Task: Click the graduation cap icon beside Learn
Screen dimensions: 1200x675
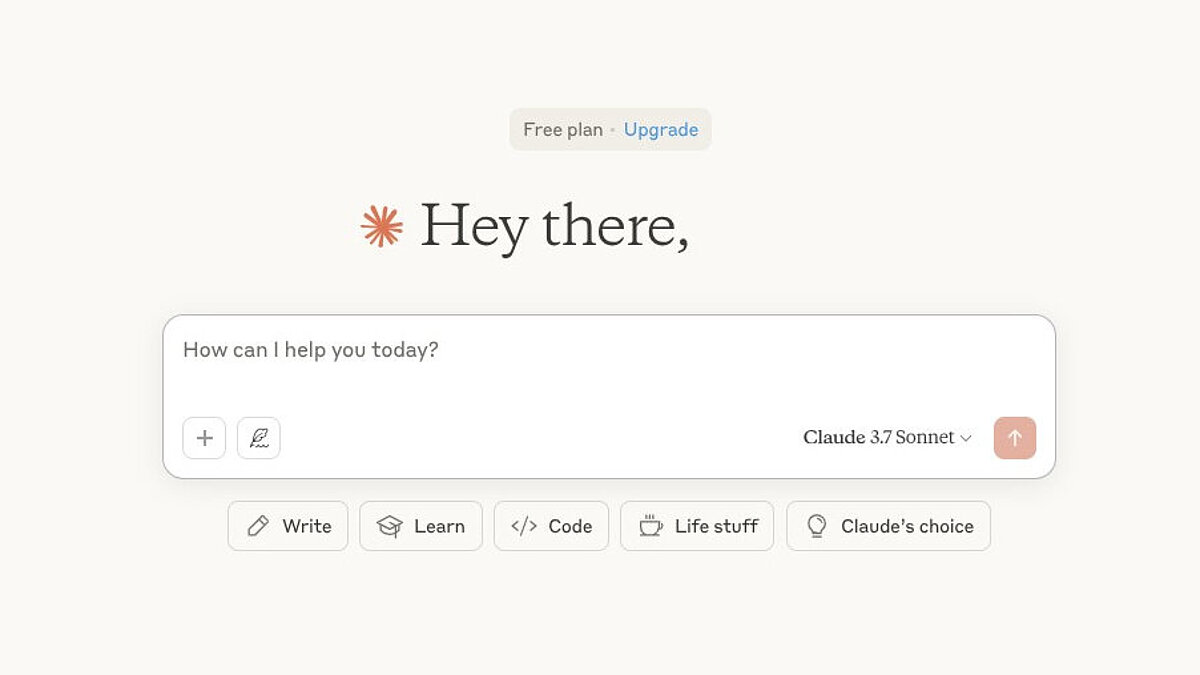Action: pos(389,526)
